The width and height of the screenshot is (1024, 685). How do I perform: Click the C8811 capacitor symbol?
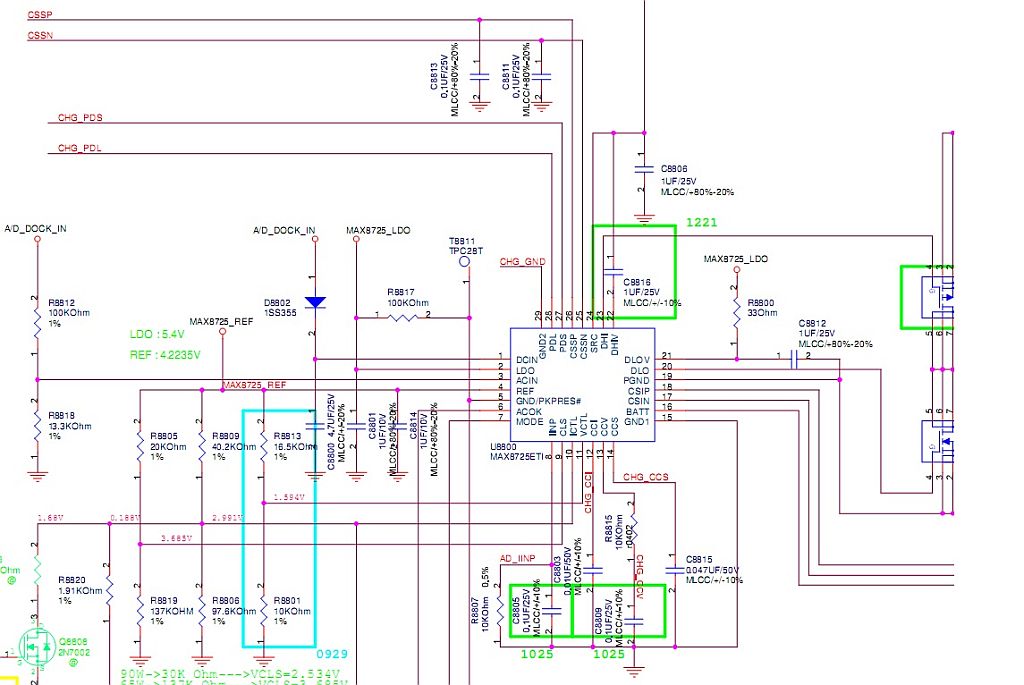(x=541, y=76)
